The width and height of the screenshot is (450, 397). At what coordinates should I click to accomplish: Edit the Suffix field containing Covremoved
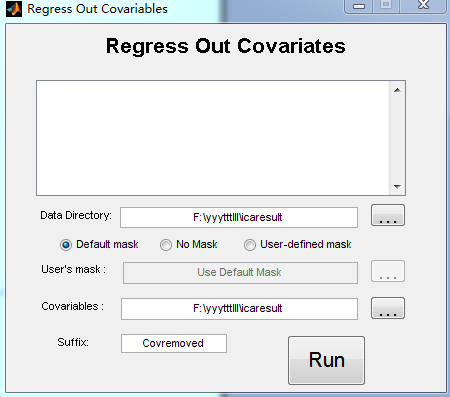[x=174, y=343]
